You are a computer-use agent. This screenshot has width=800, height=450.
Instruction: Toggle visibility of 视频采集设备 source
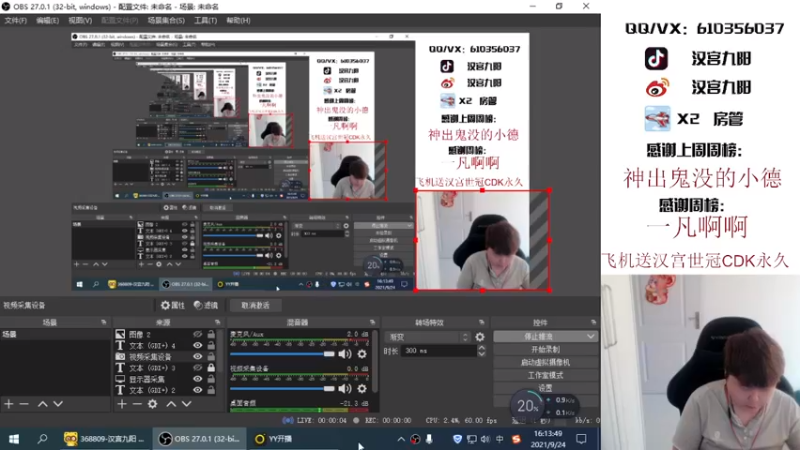pyautogui.click(x=197, y=357)
